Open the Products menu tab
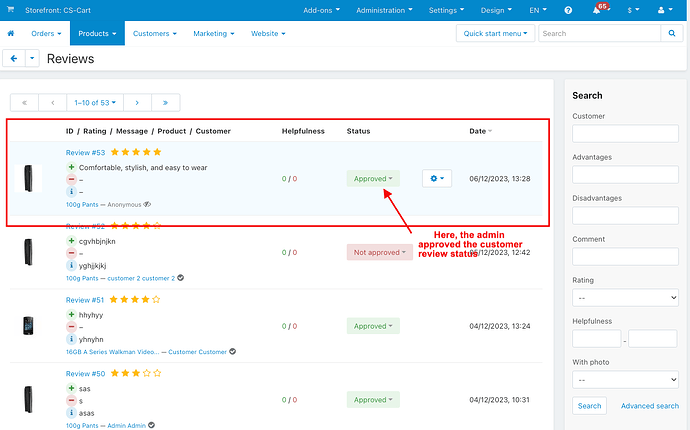 [x=97, y=33]
